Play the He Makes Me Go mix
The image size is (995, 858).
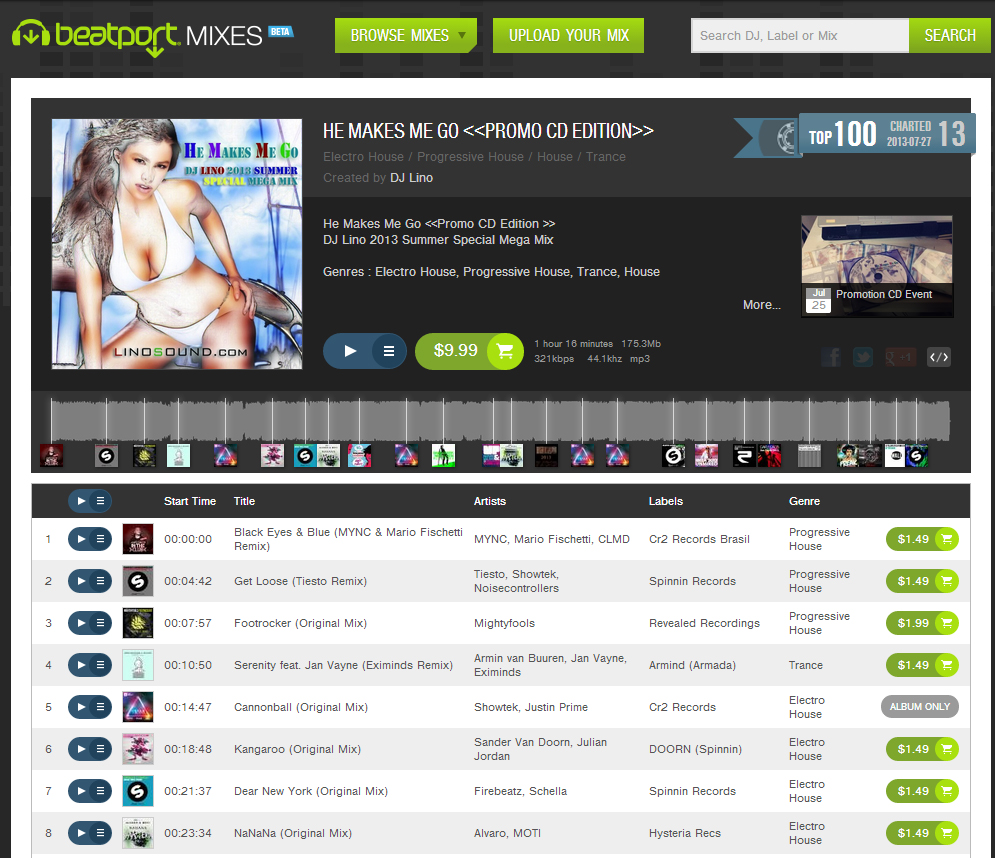[x=348, y=351]
